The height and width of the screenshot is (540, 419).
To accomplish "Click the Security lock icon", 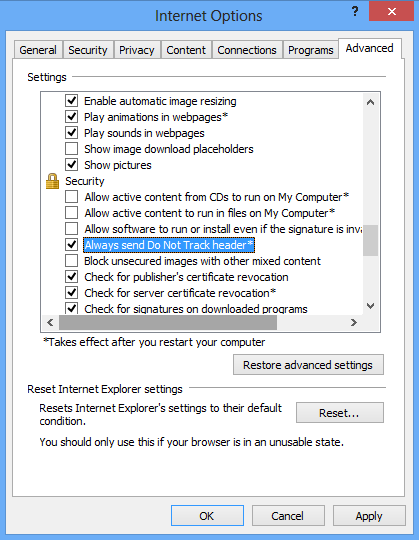I will (52, 181).
